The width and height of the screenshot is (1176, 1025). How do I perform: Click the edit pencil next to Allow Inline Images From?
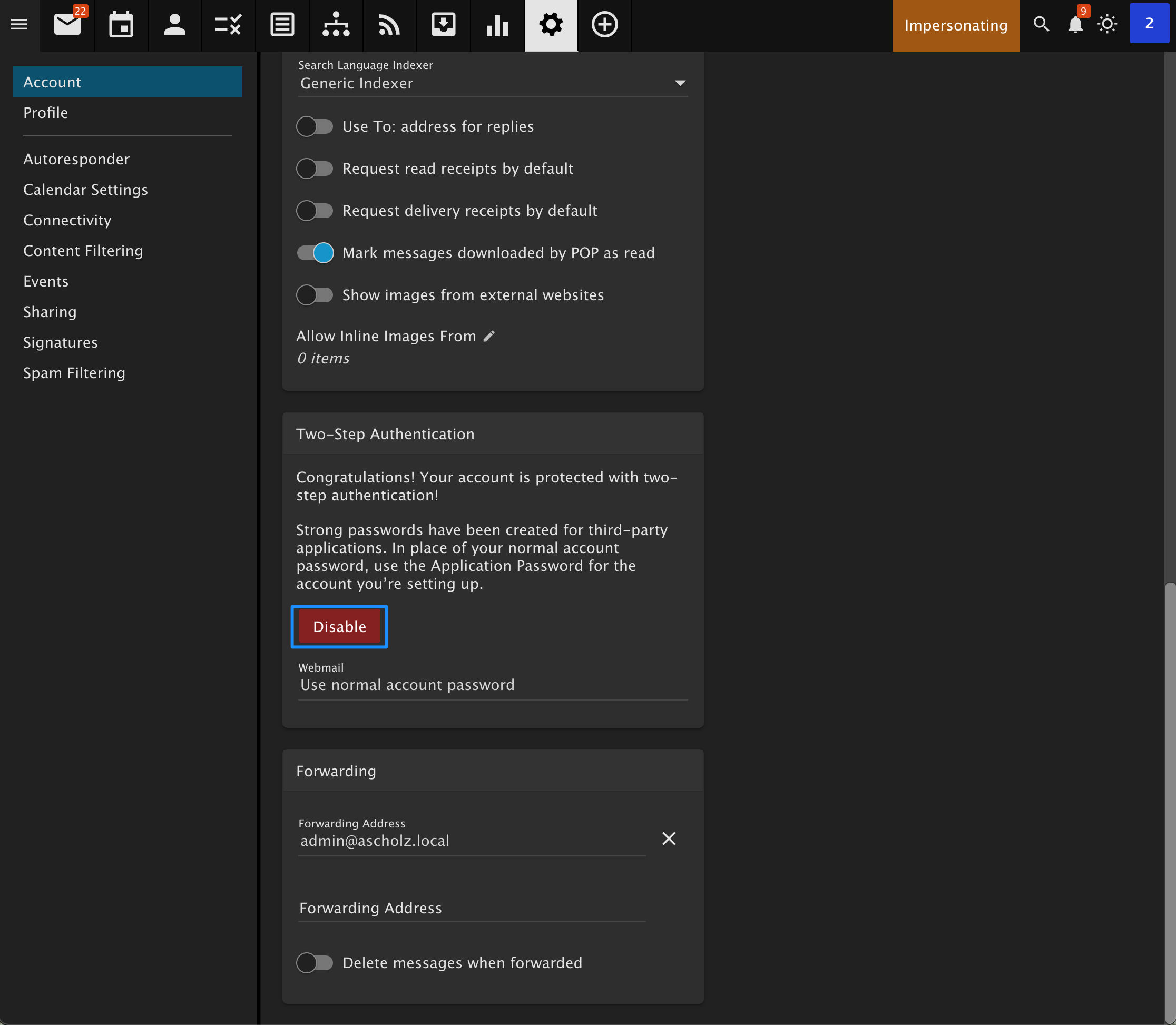(x=489, y=337)
